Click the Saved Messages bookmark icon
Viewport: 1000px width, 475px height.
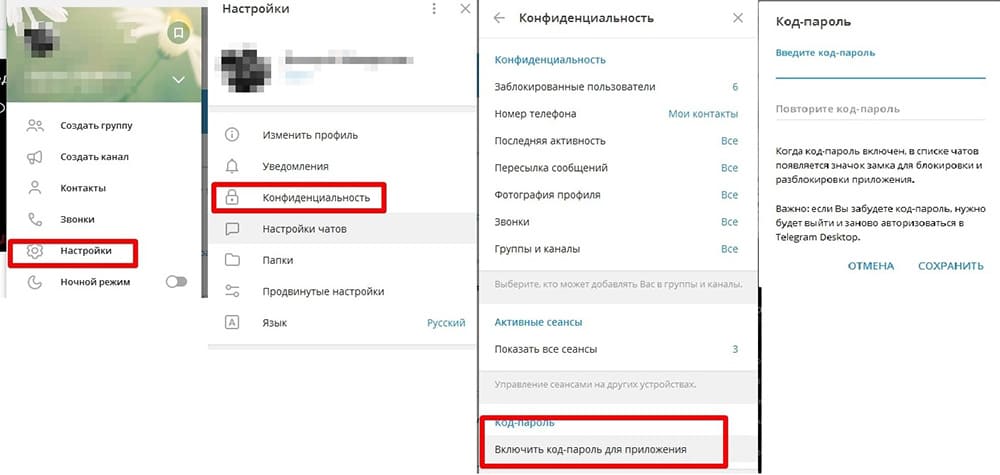(178, 33)
